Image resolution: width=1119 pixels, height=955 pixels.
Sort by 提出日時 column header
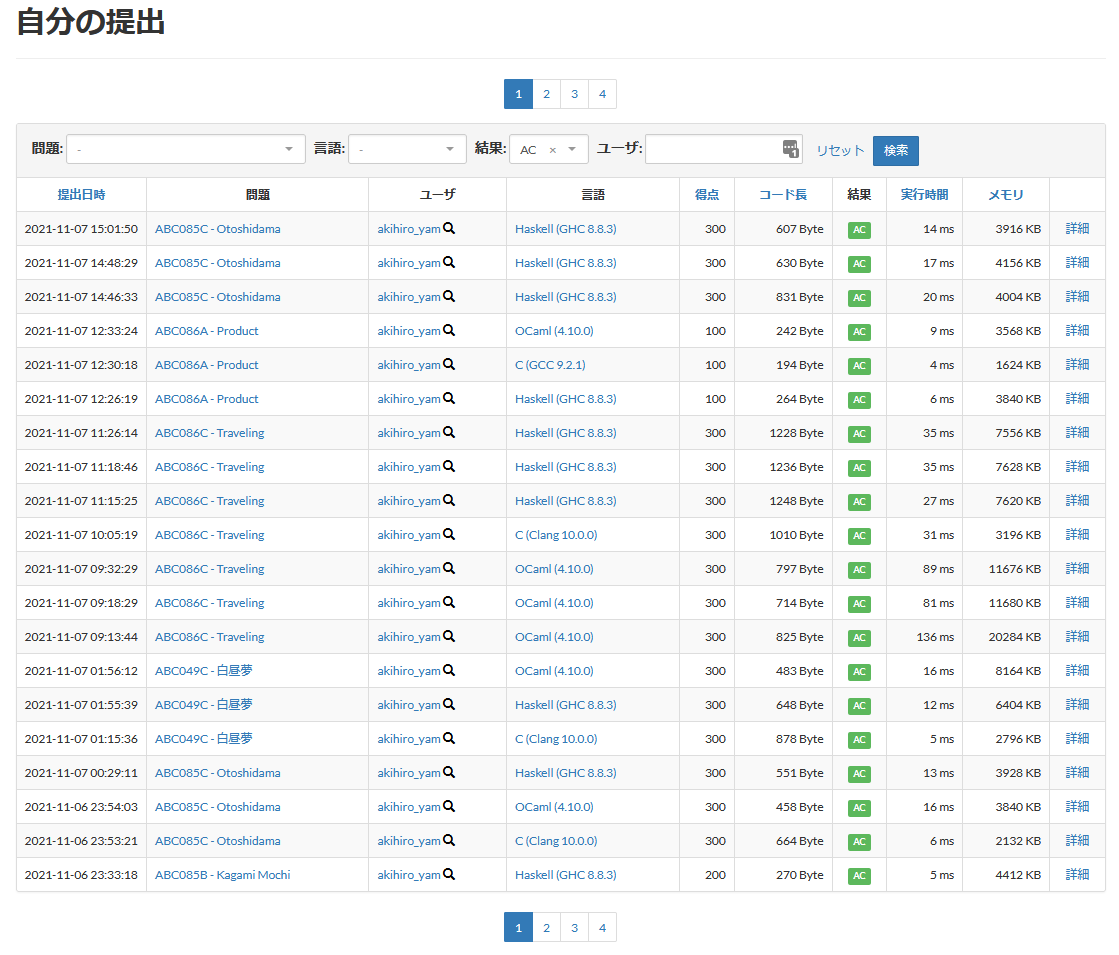tap(81, 195)
